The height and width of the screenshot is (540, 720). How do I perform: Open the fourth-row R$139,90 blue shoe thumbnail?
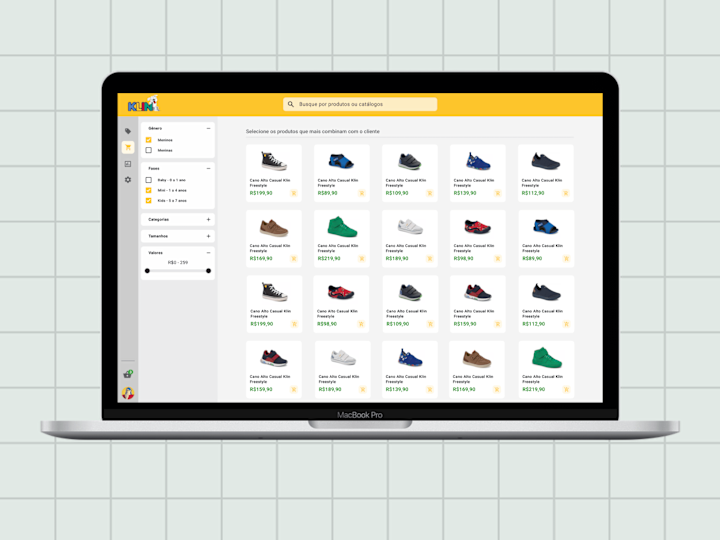point(410,358)
